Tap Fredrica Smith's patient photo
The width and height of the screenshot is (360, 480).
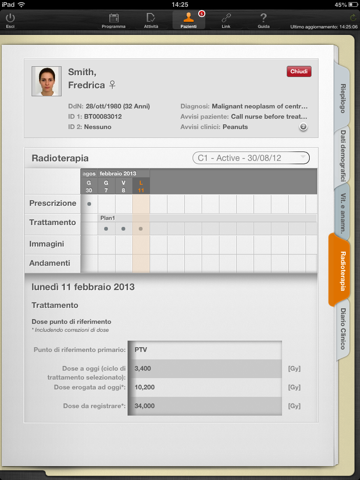[47, 81]
